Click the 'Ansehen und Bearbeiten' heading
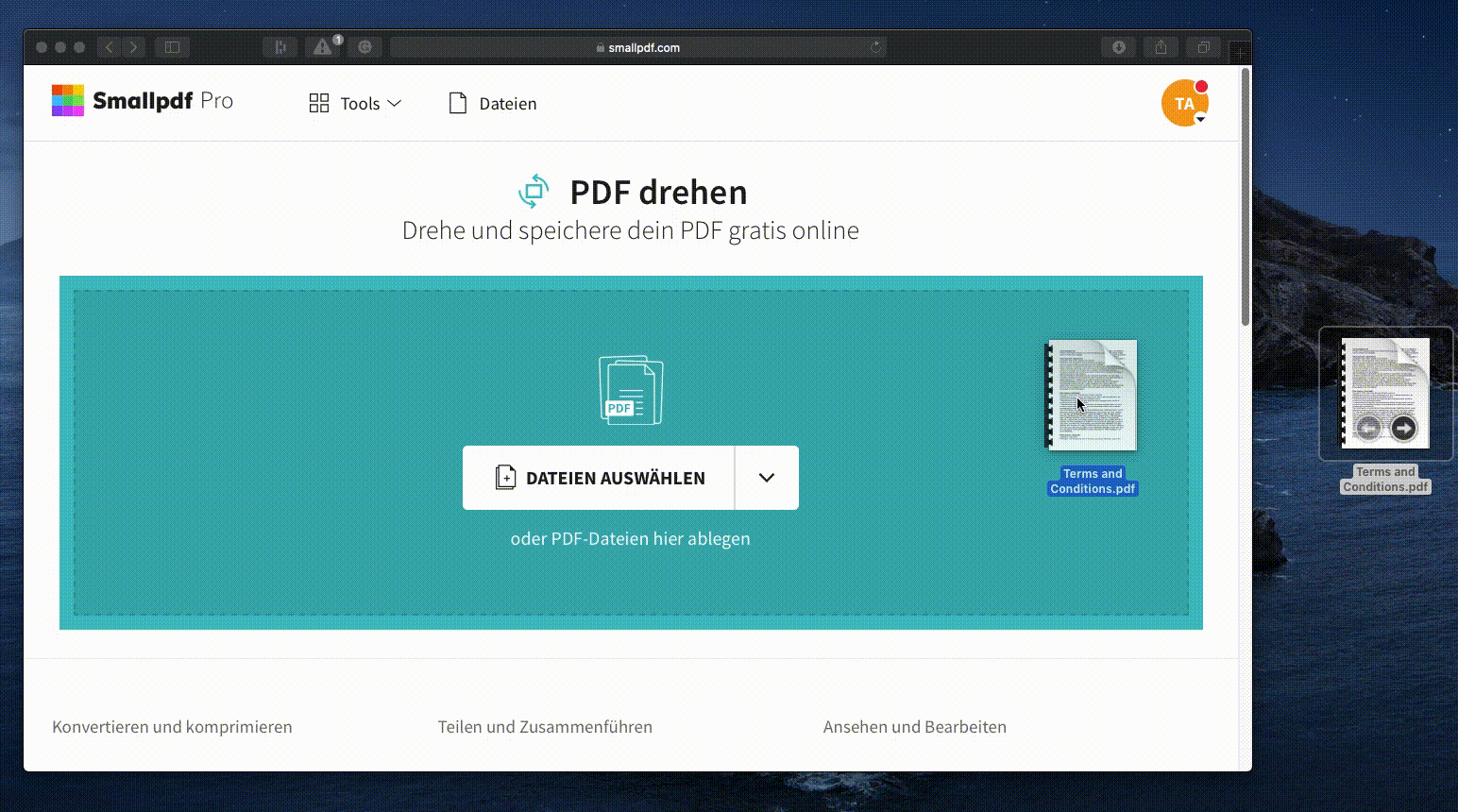1458x812 pixels. (x=915, y=727)
